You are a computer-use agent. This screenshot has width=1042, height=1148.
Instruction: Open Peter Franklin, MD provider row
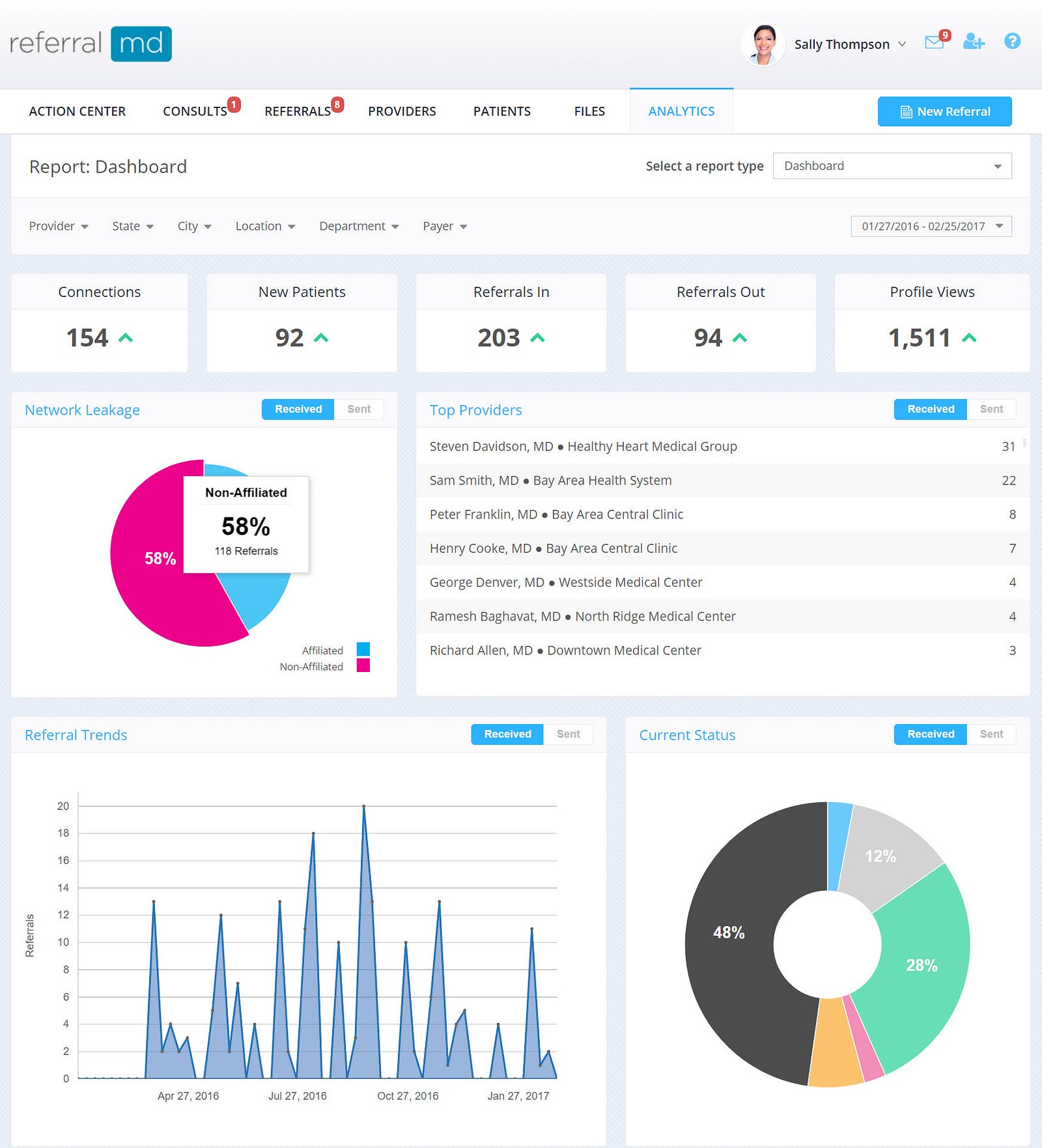point(722,514)
